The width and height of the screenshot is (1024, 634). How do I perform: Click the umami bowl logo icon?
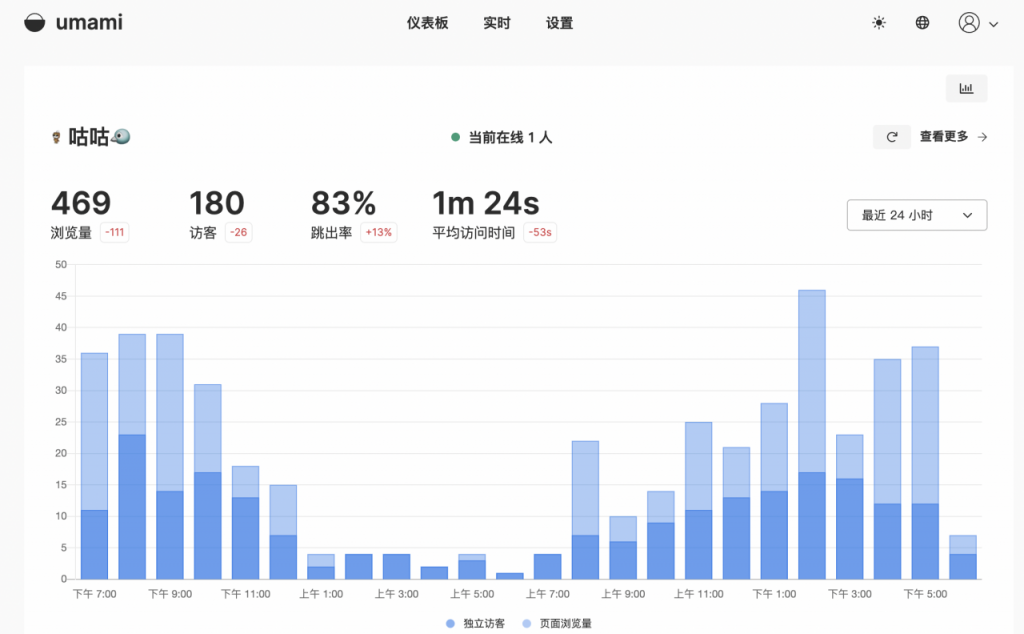click(35, 23)
